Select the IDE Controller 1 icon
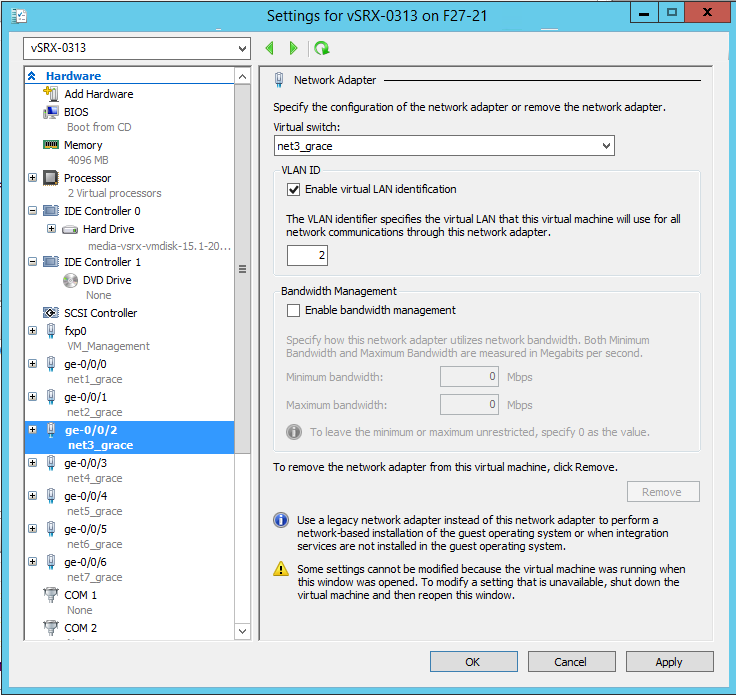 point(51,262)
